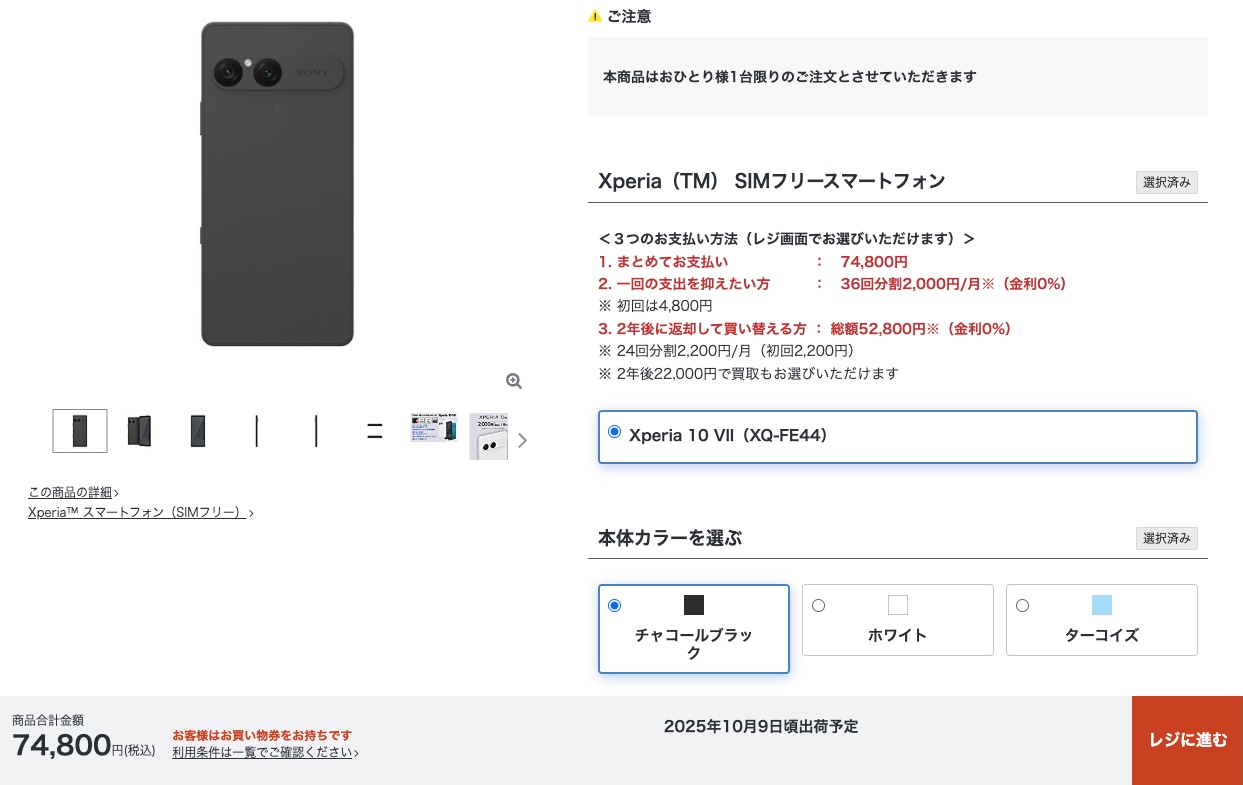The image size is (1243, 785).
Task: Open 利用条件は一覧でご確認ください link
Action: [x=265, y=752]
